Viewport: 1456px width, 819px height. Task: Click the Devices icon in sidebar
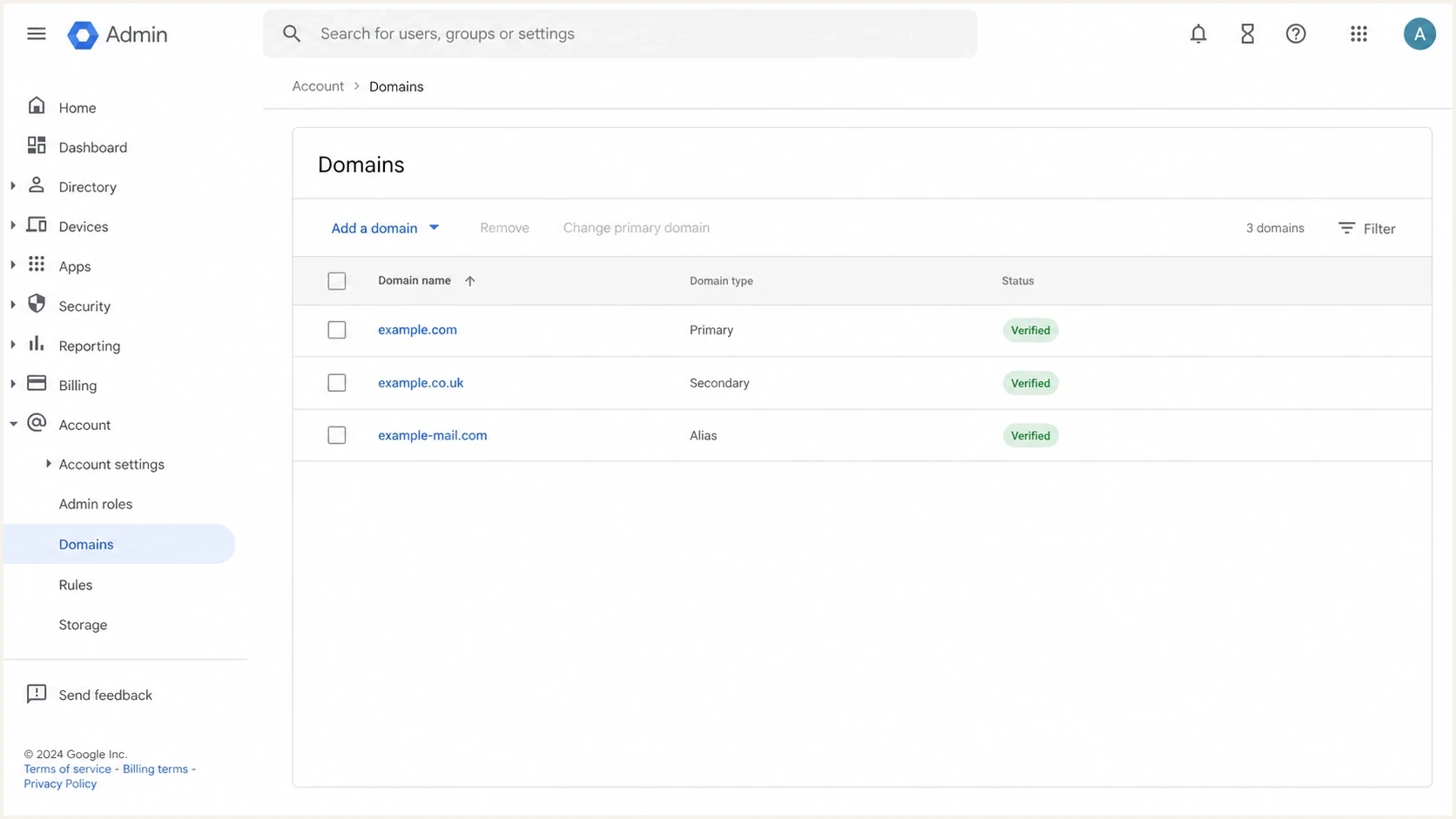tap(37, 225)
